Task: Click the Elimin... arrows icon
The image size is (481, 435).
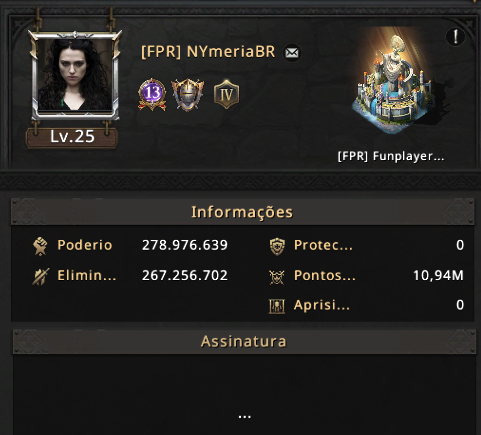Action: 41,276
